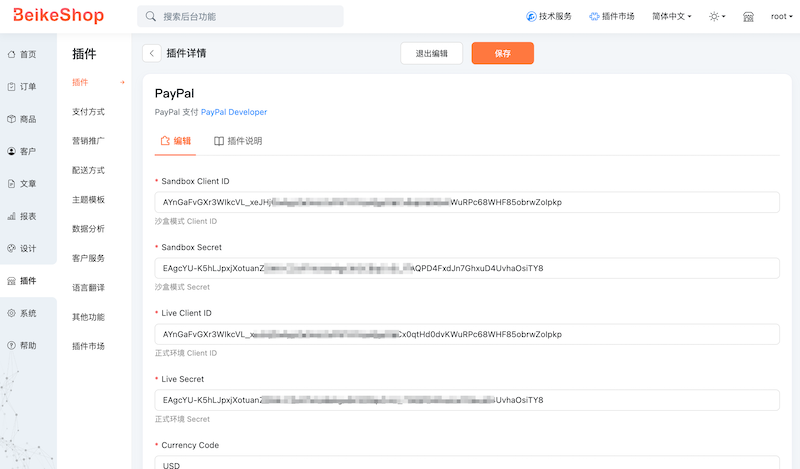Focus the 搜索后台功能 search field

(x=240, y=16)
